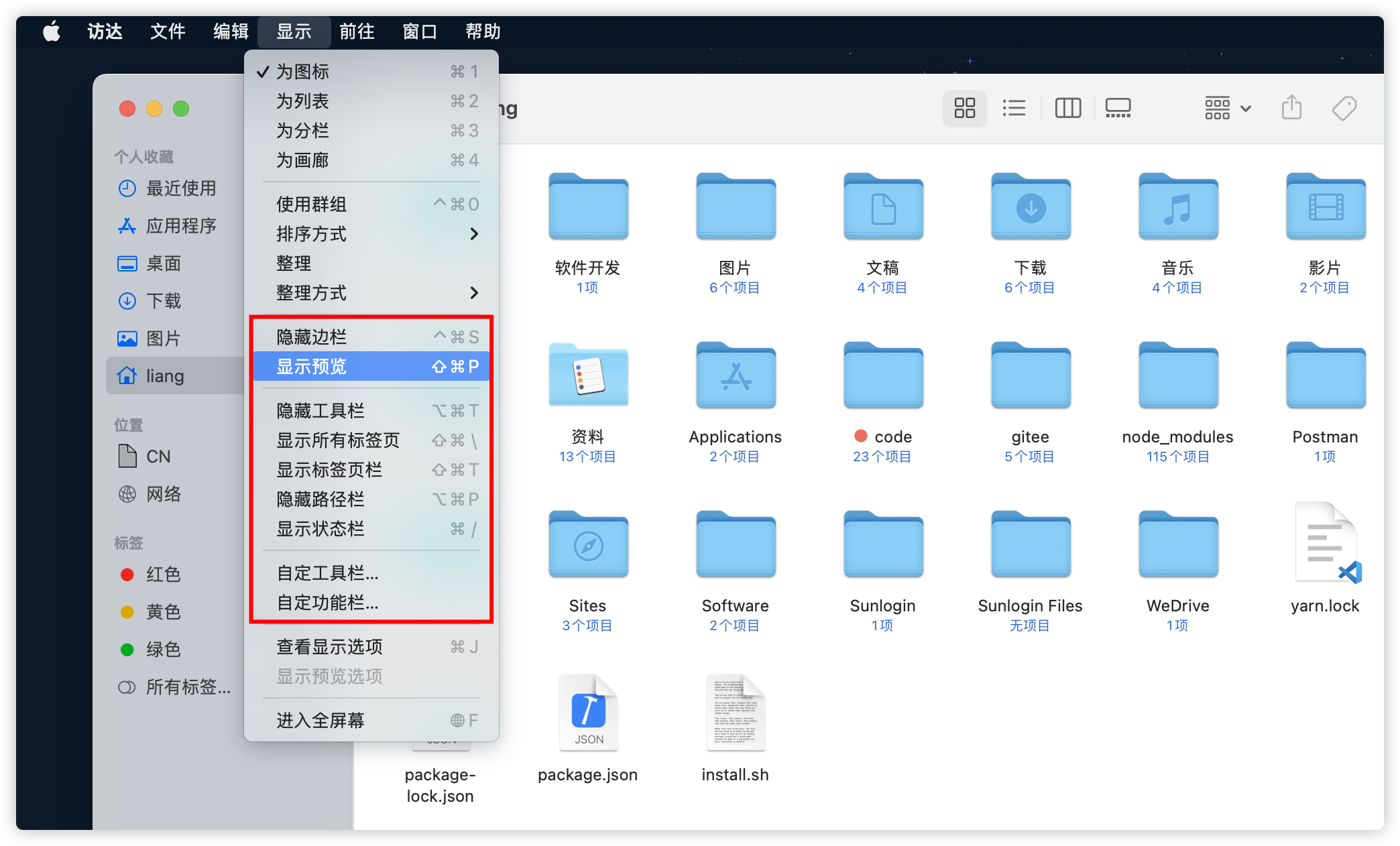Switch to icon view in toolbar
1400x846 pixels.
click(964, 108)
